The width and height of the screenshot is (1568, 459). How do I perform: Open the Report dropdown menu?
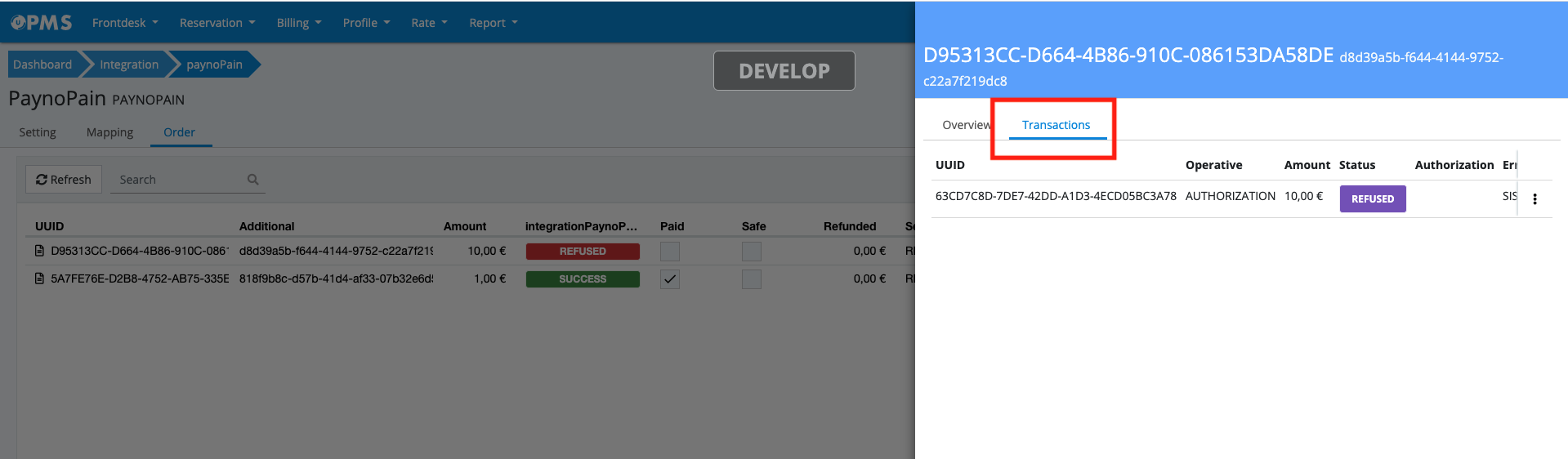point(494,23)
